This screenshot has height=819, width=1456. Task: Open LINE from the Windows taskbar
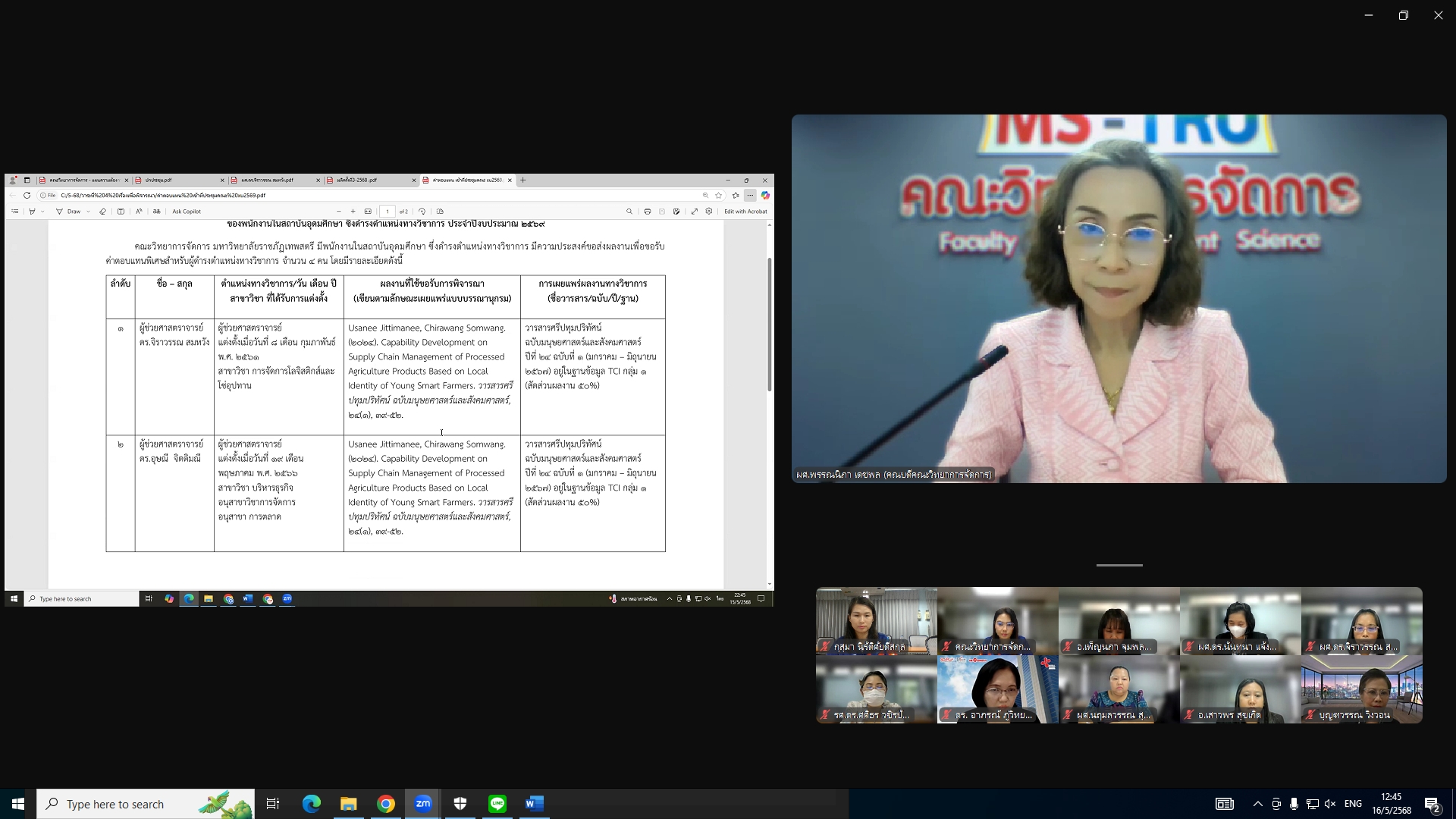click(497, 804)
